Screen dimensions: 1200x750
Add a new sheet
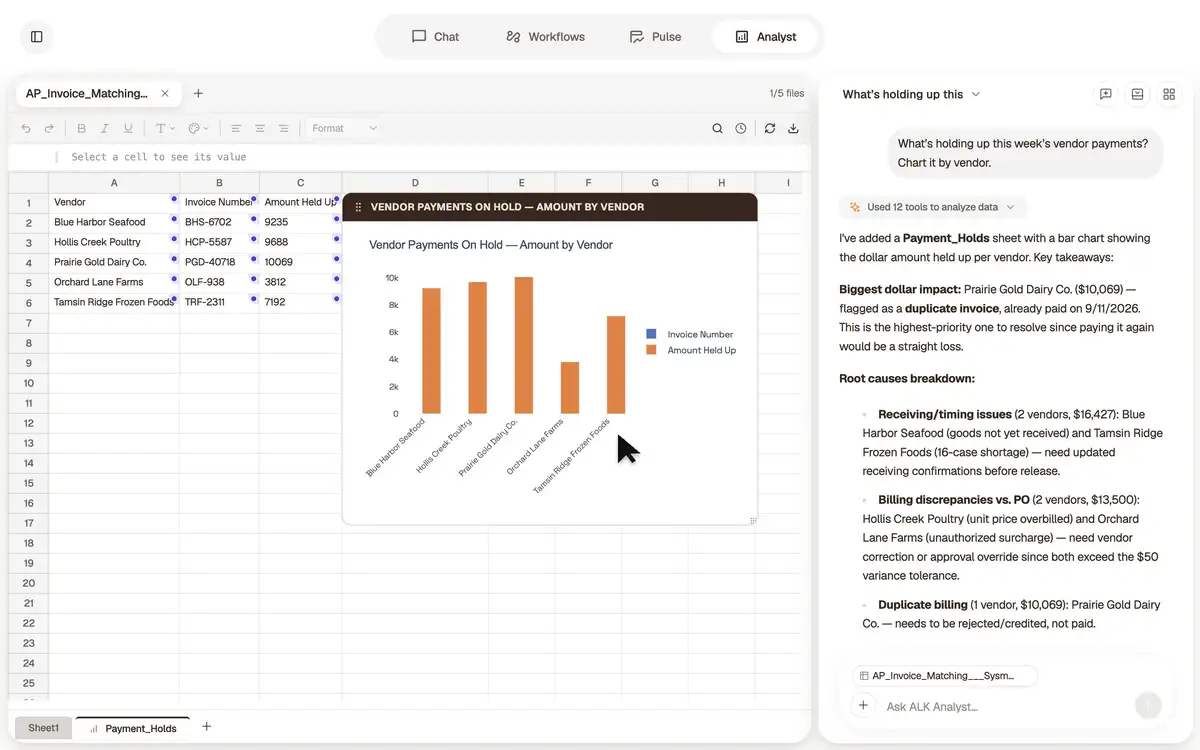[x=206, y=727]
